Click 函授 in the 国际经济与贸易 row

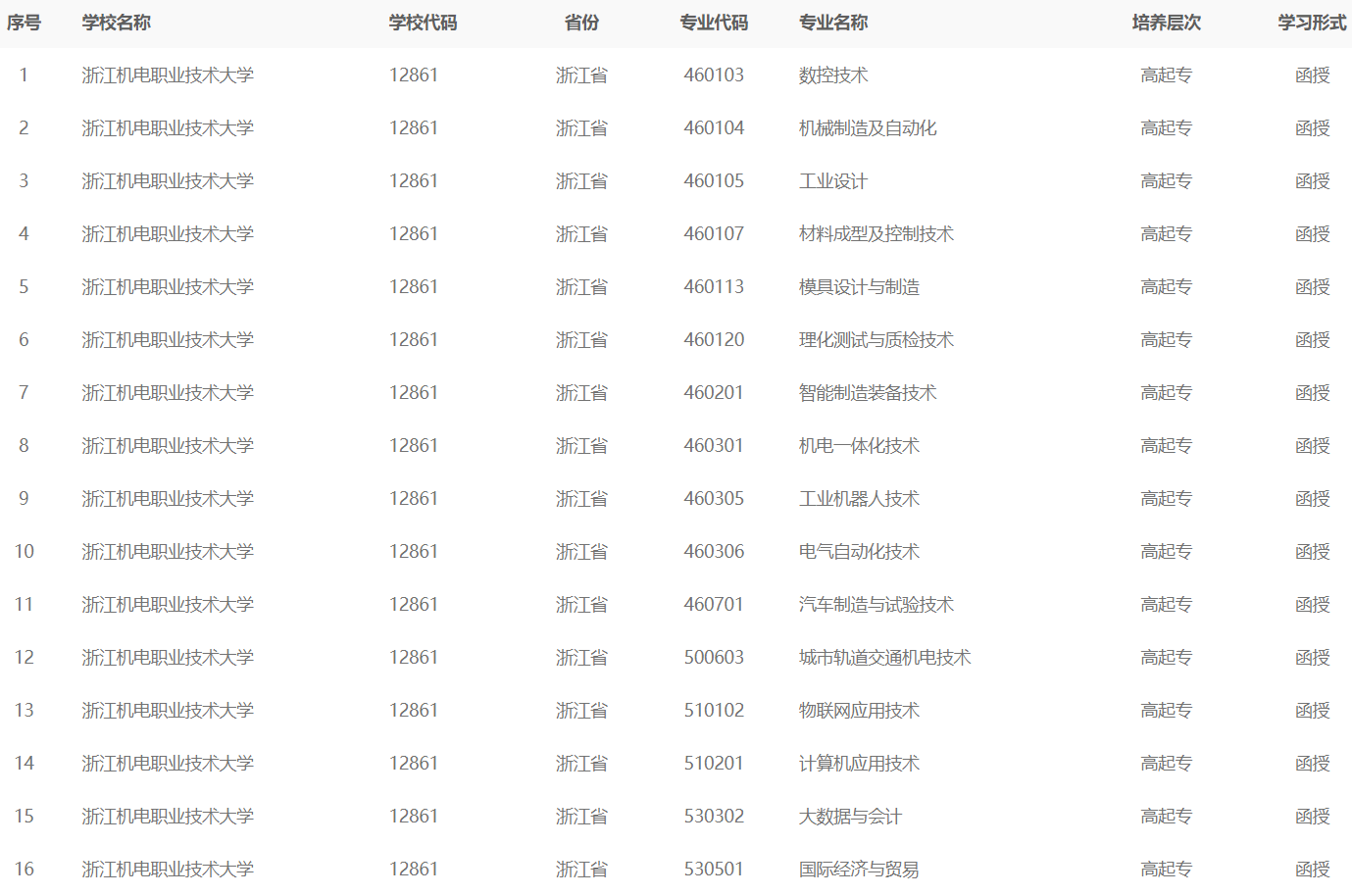tap(1312, 870)
